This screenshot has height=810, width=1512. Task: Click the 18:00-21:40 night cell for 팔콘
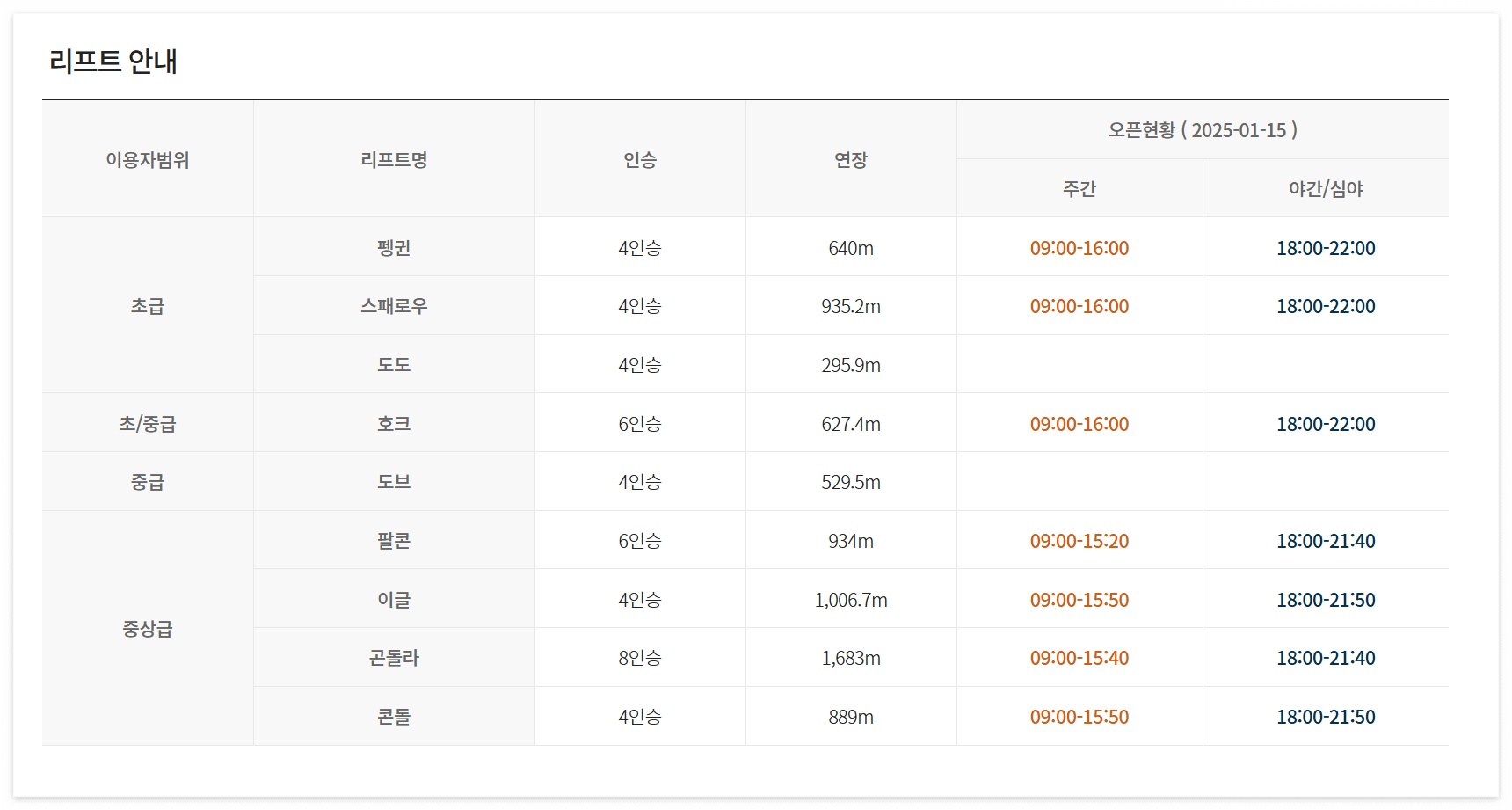point(1325,540)
